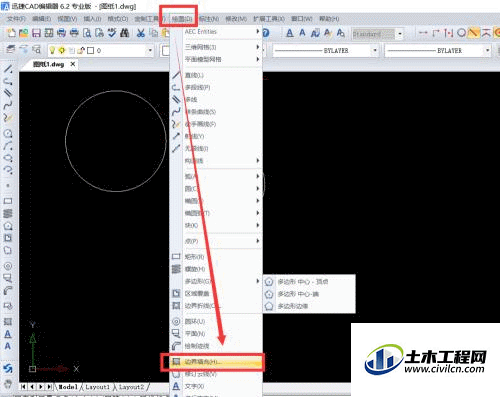The image size is (500, 397).
Task: Click the New file icon in toolbar
Action: pyautogui.click(x=11, y=33)
